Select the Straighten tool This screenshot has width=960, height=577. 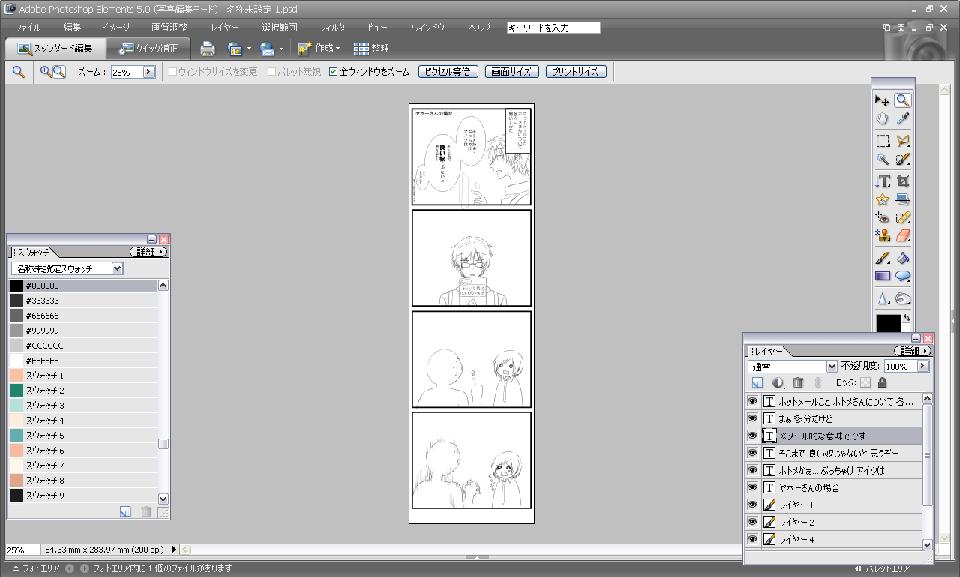coord(902,199)
